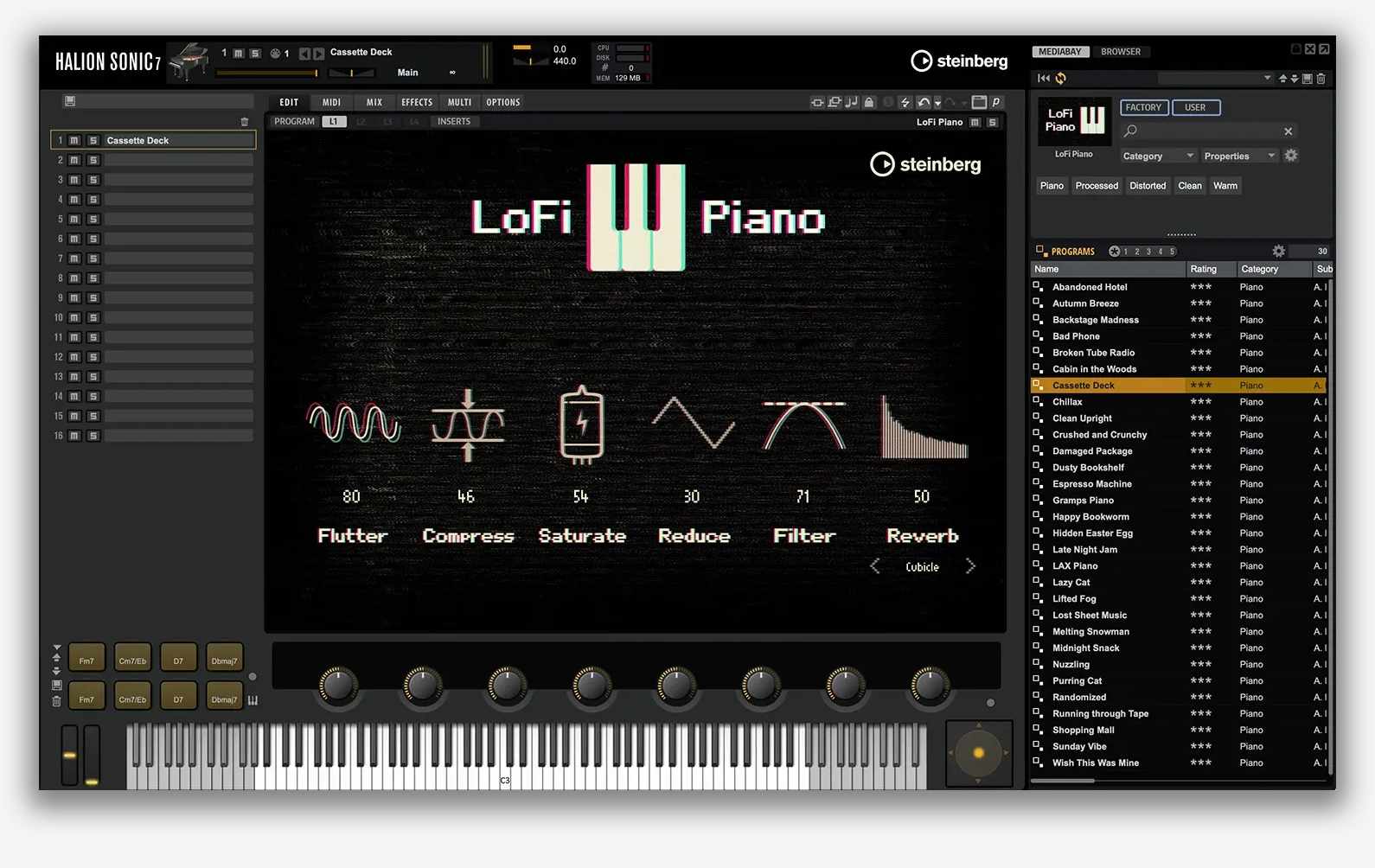
Task: Click the Distorted attribute tag
Action: [x=1148, y=186]
